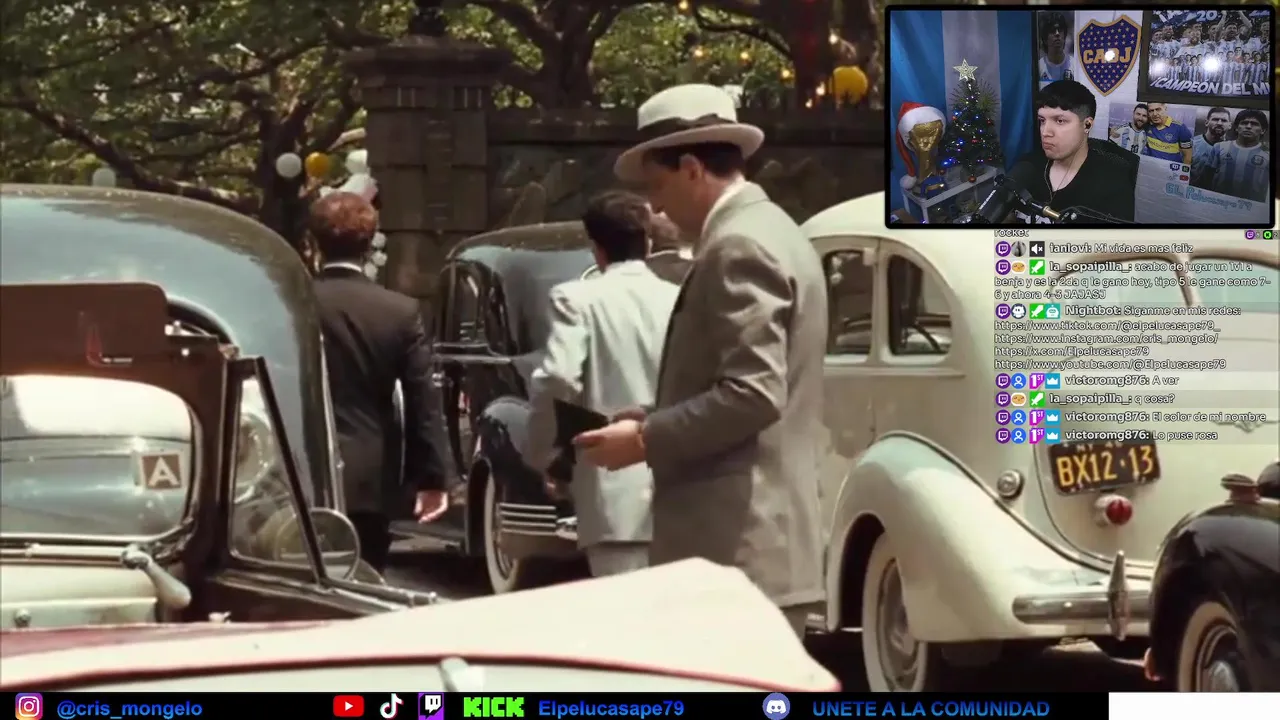
Task: Click the 'victoromg876' name on the 'A ver' message
Action: pyautogui.click(x=1106, y=381)
